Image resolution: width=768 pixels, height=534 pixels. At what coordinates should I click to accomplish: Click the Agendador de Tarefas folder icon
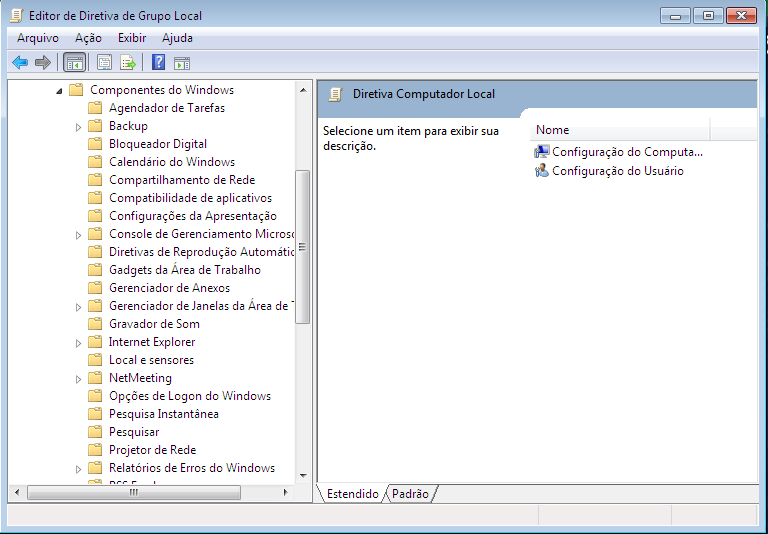[95, 108]
